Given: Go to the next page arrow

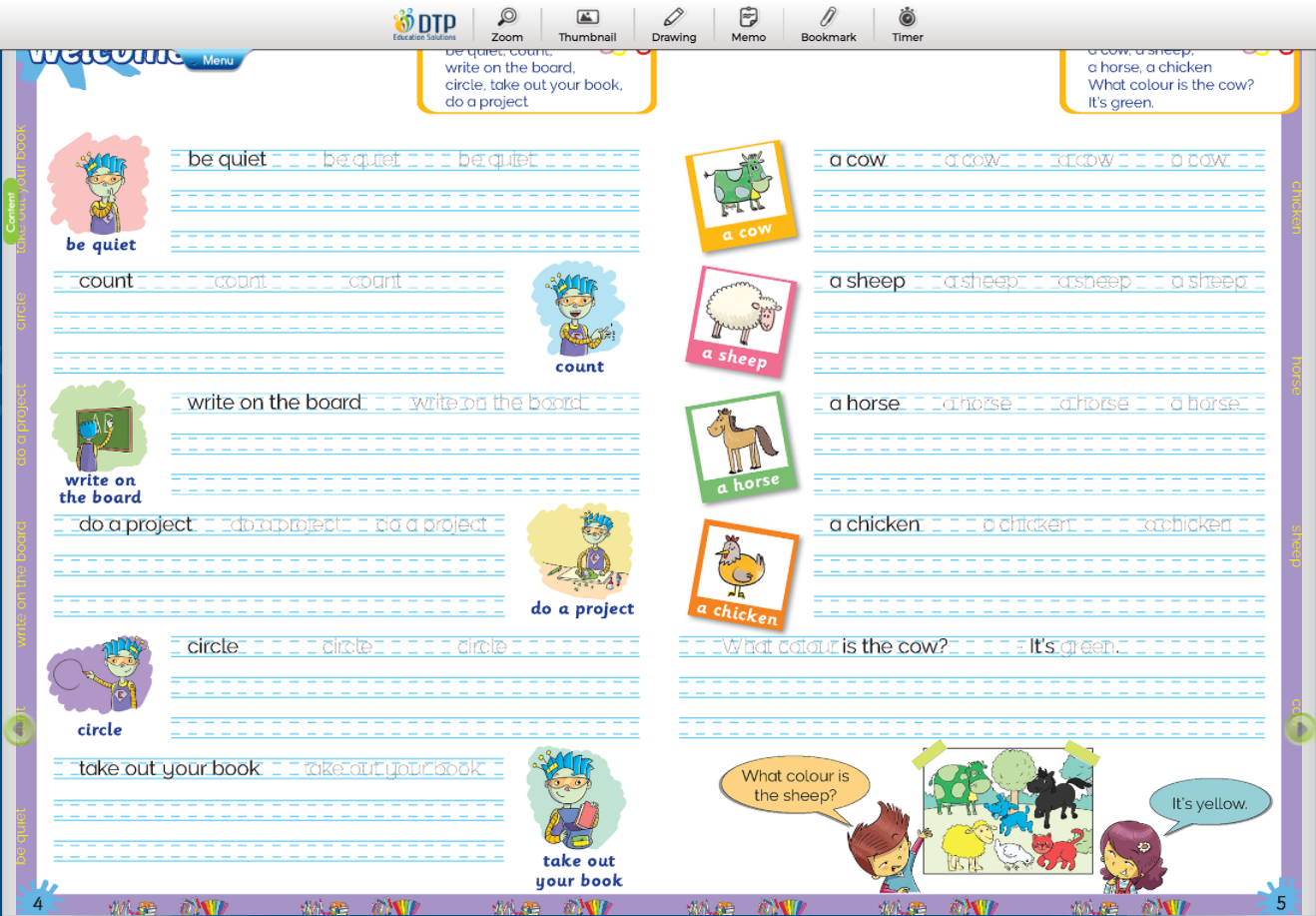Looking at the screenshot, I should tap(1299, 729).
